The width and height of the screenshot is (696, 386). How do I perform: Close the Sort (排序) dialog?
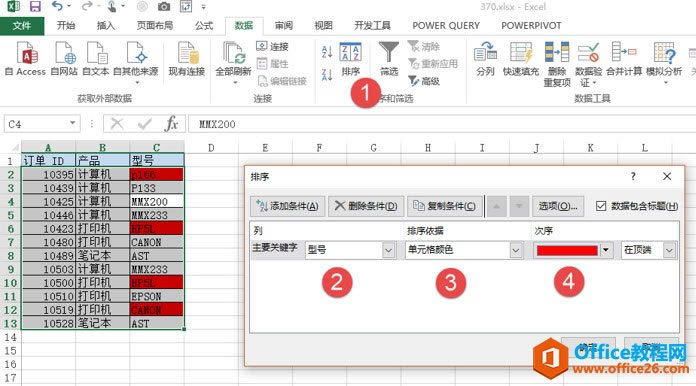pyautogui.click(x=667, y=177)
